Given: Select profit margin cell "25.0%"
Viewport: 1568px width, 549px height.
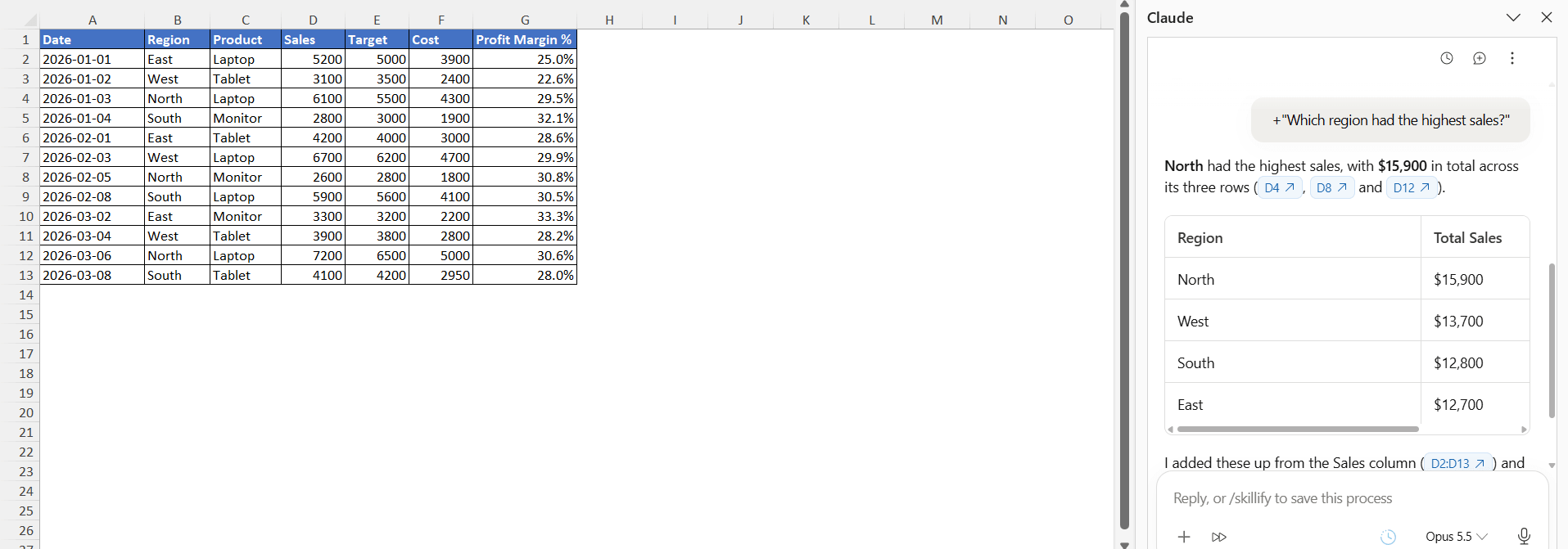Looking at the screenshot, I should click(x=525, y=59).
